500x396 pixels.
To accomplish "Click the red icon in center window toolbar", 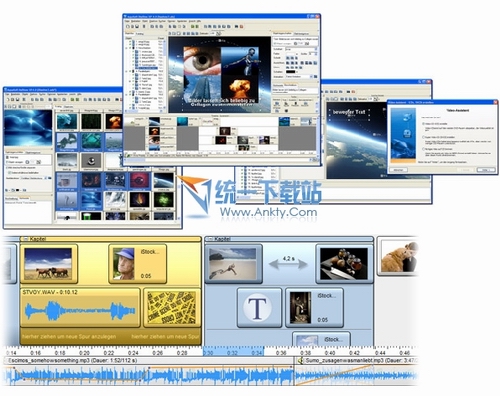I will click(241, 26).
